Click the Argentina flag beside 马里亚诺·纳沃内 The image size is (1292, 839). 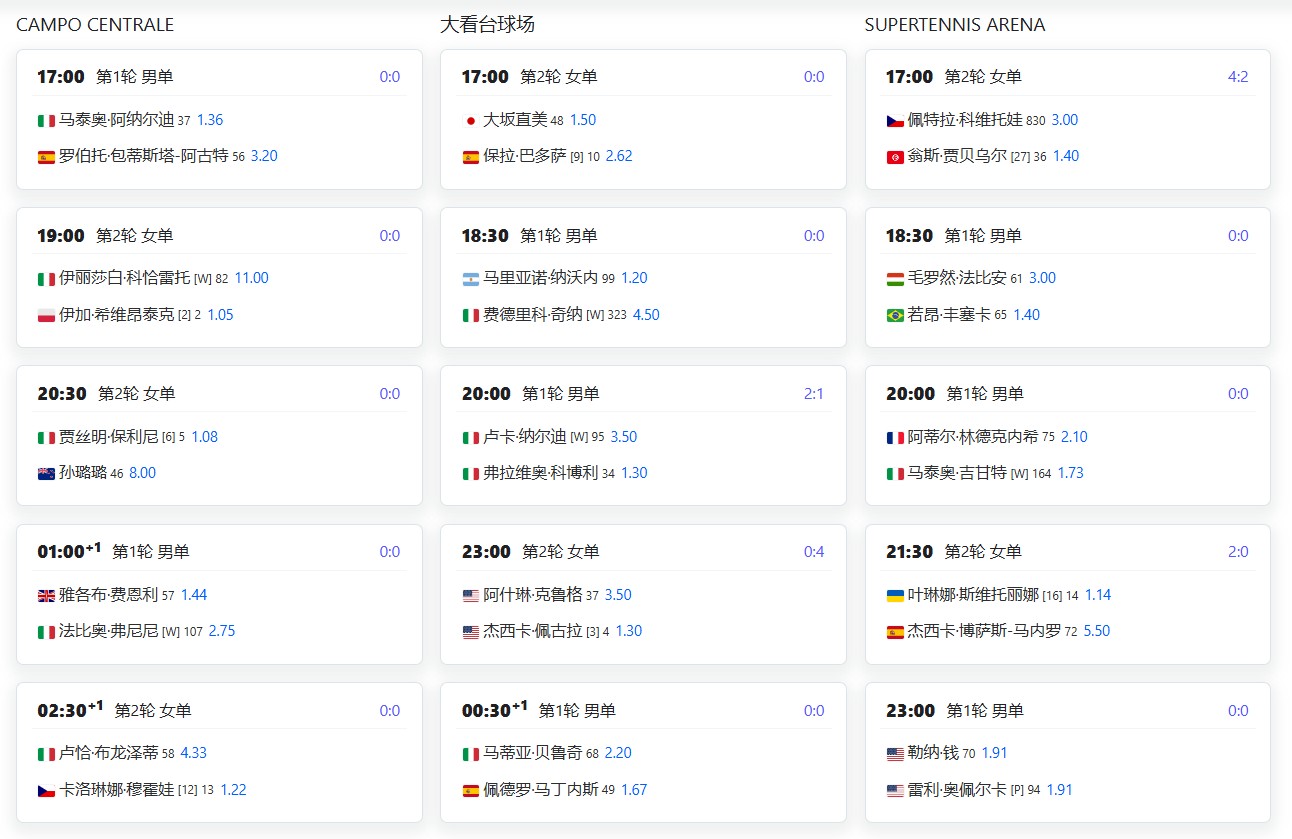[x=470, y=279]
